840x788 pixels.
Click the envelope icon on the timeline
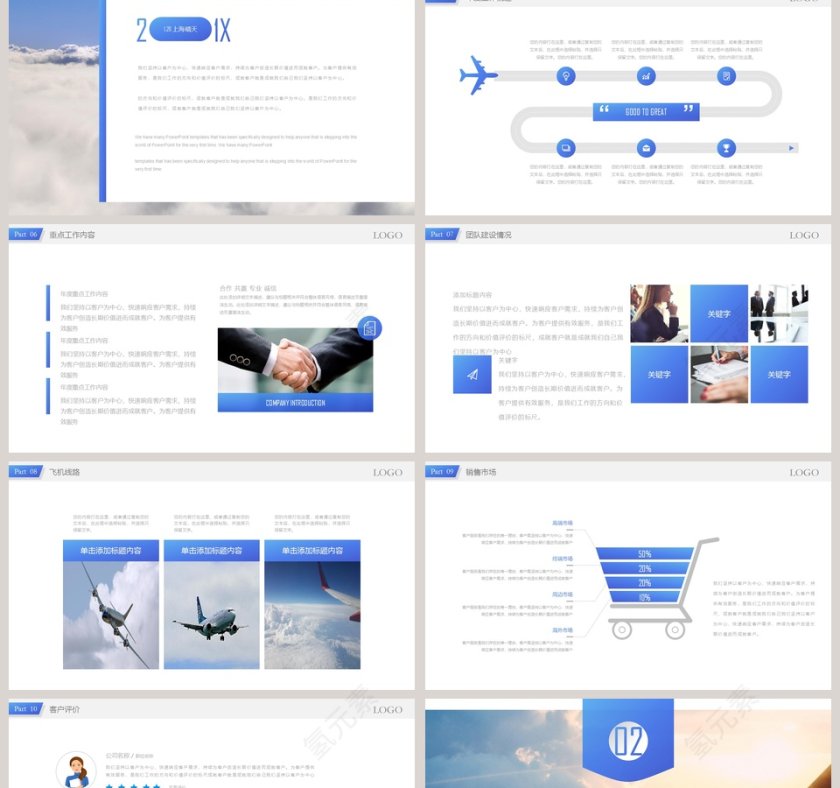(x=646, y=148)
